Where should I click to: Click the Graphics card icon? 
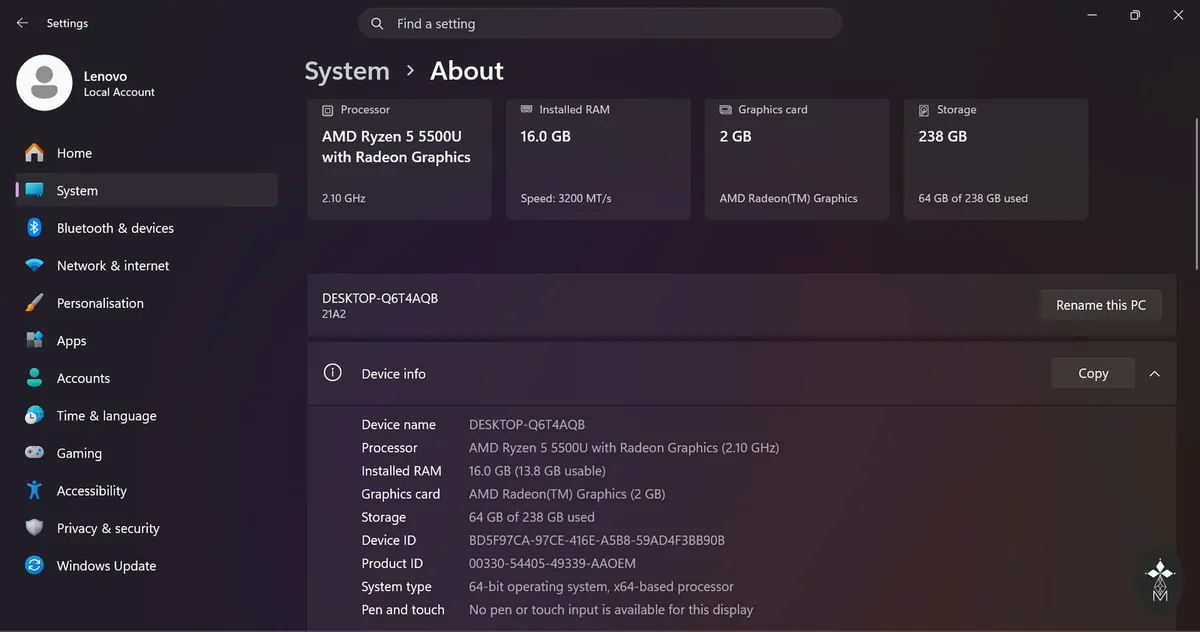[x=725, y=110]
